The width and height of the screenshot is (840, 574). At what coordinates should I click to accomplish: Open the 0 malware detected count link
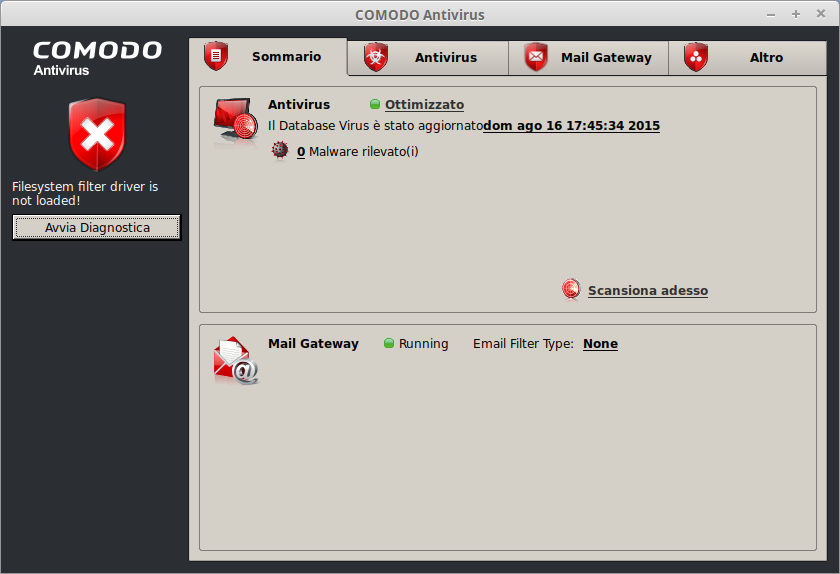301,152
